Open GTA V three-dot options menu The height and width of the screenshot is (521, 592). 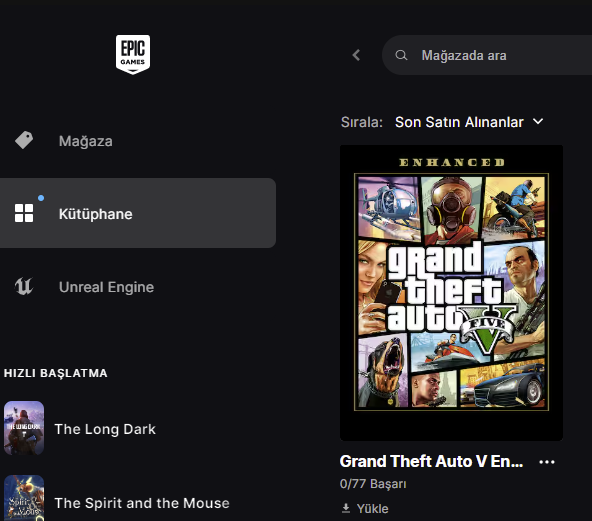[x=547, y=462]
